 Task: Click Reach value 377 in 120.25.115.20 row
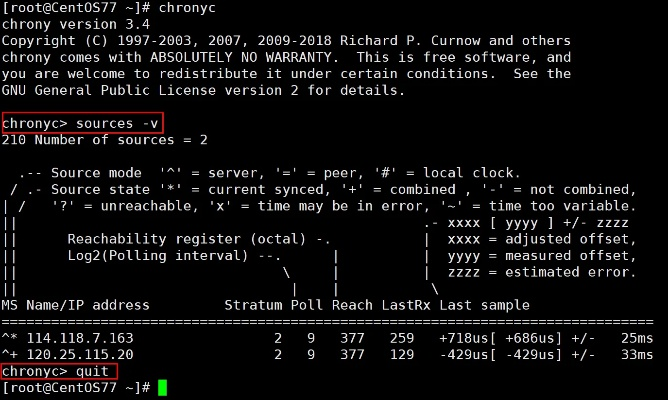[x=352, y=354]
